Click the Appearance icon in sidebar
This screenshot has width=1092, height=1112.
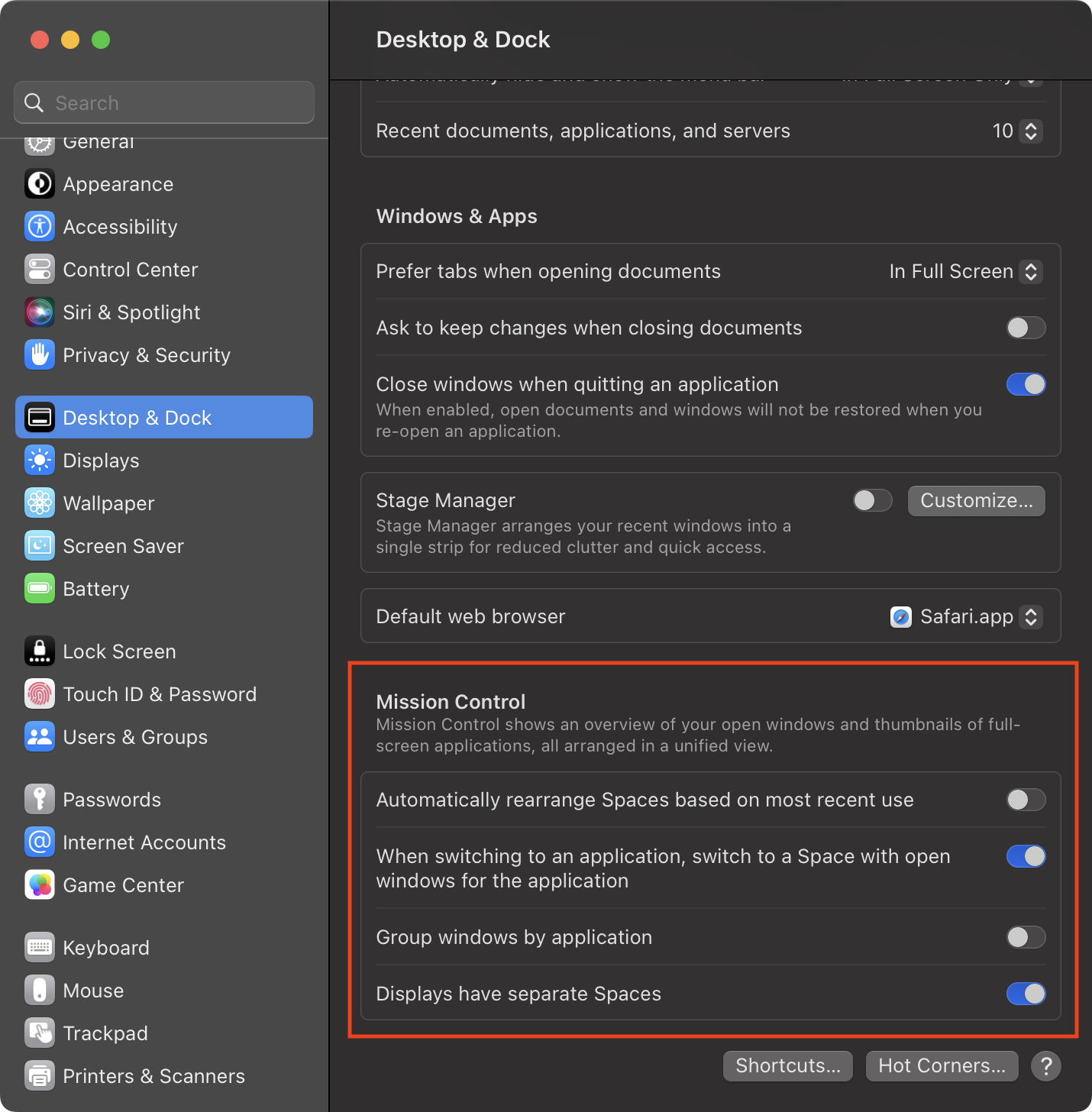coord(40,184)
